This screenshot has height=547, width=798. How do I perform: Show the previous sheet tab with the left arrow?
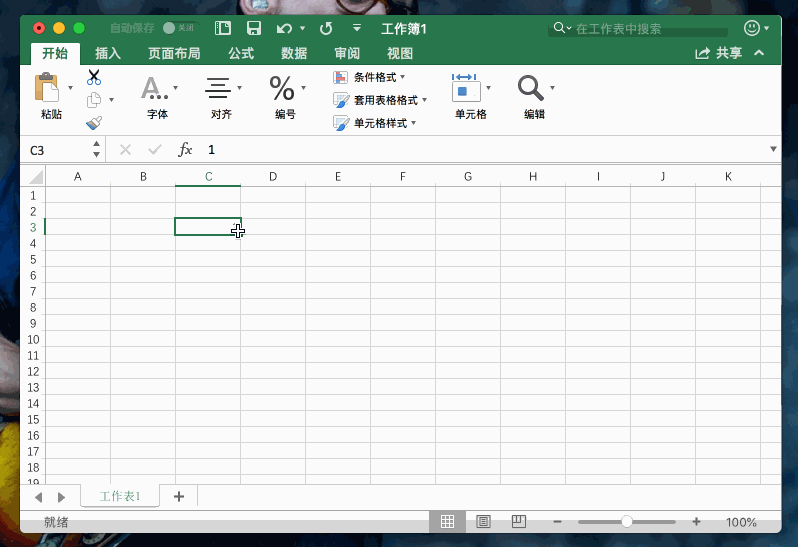tap(39, 497)
